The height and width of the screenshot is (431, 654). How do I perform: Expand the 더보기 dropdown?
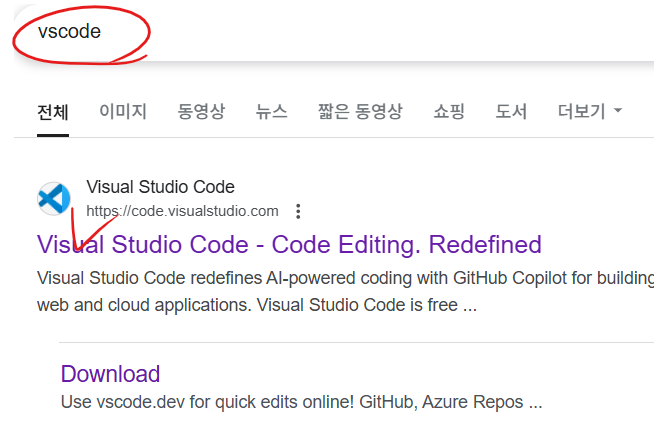(x=590, y=111)
